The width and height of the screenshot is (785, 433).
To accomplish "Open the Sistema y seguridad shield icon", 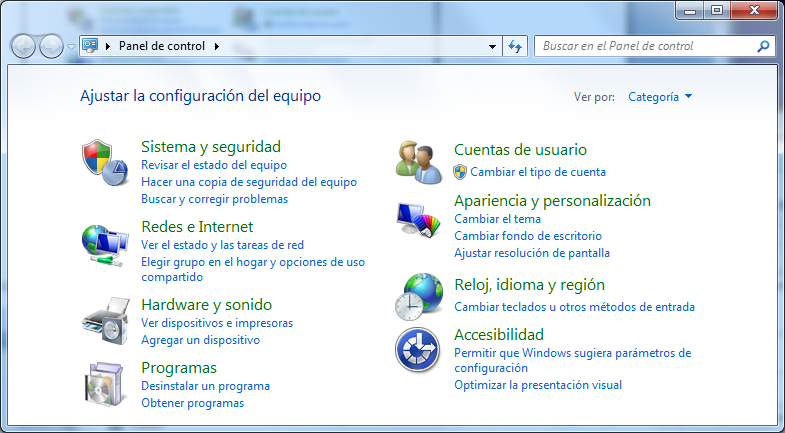I will tap(105, 163).
